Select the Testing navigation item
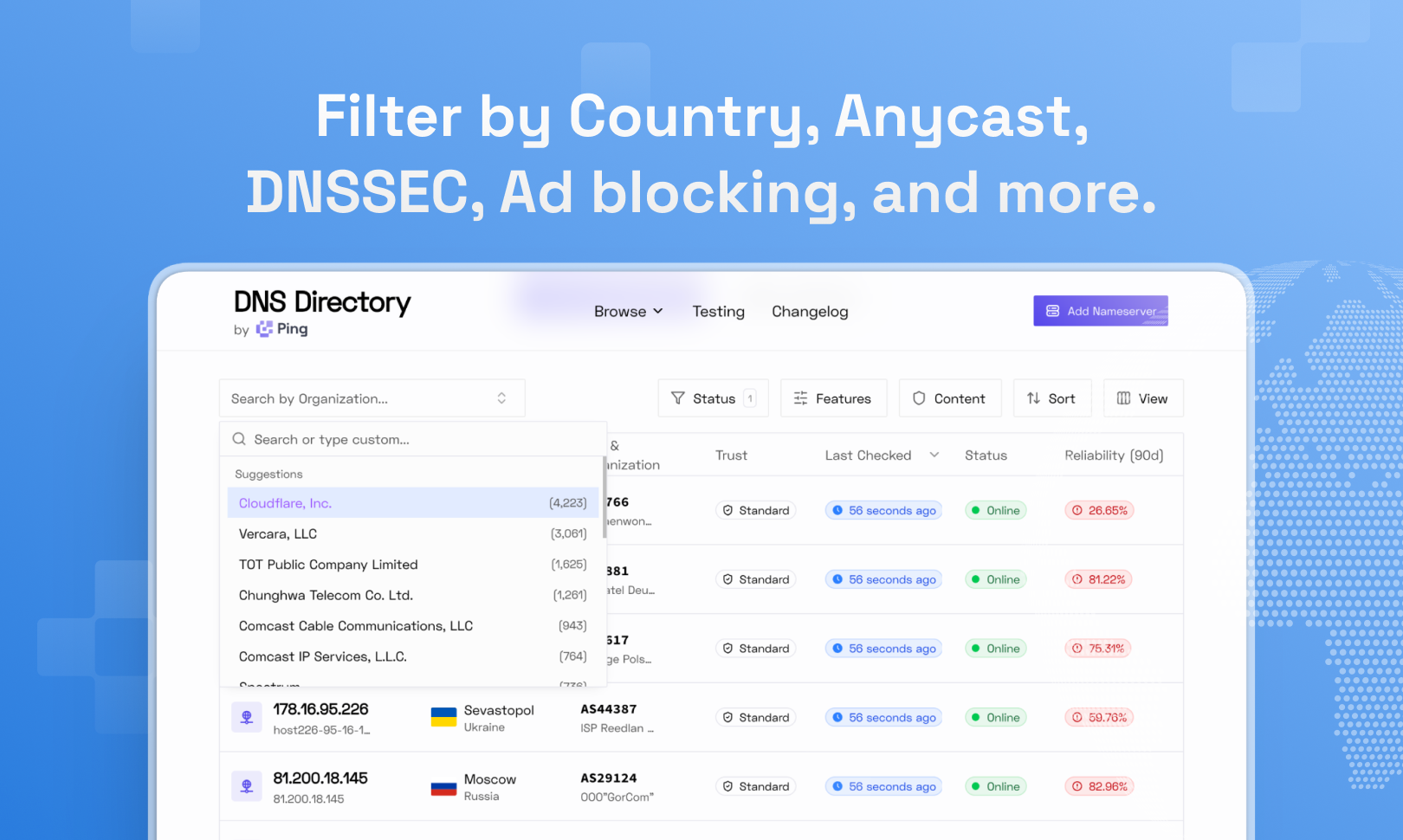1403x840 pixels. [x=718, y=311]
